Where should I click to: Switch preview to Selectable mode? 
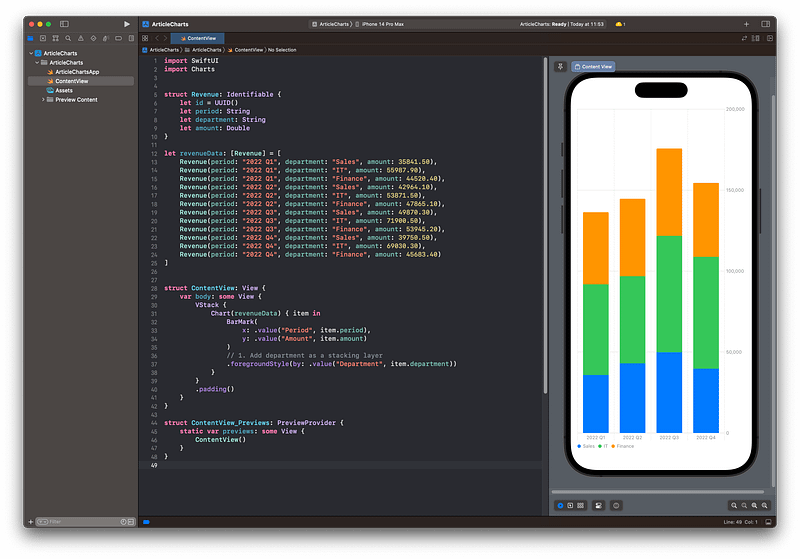570,505
